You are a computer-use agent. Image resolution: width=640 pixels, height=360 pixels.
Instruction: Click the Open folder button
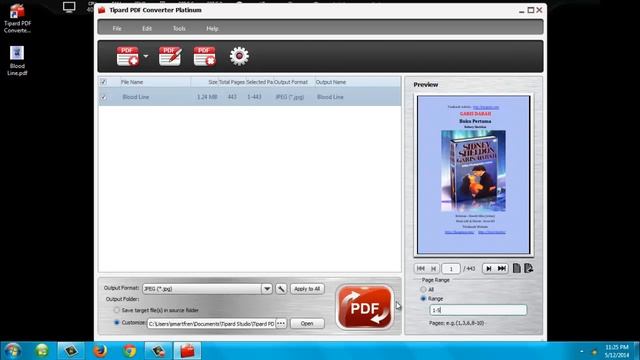[x=307, y=324]
